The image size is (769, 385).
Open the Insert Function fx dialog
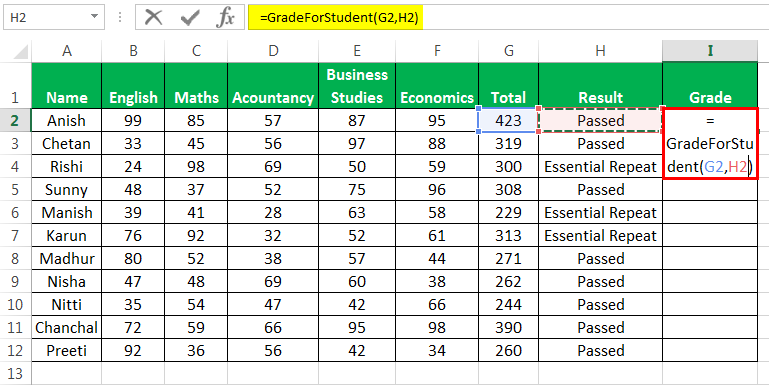click(225, 18)
